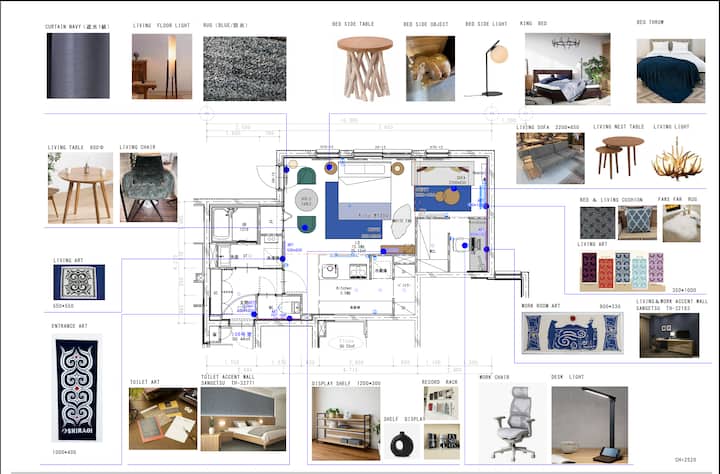Click the 'LIVING CHAIR' label
This screenshot has height=474, width=720.
pos(138,147)
